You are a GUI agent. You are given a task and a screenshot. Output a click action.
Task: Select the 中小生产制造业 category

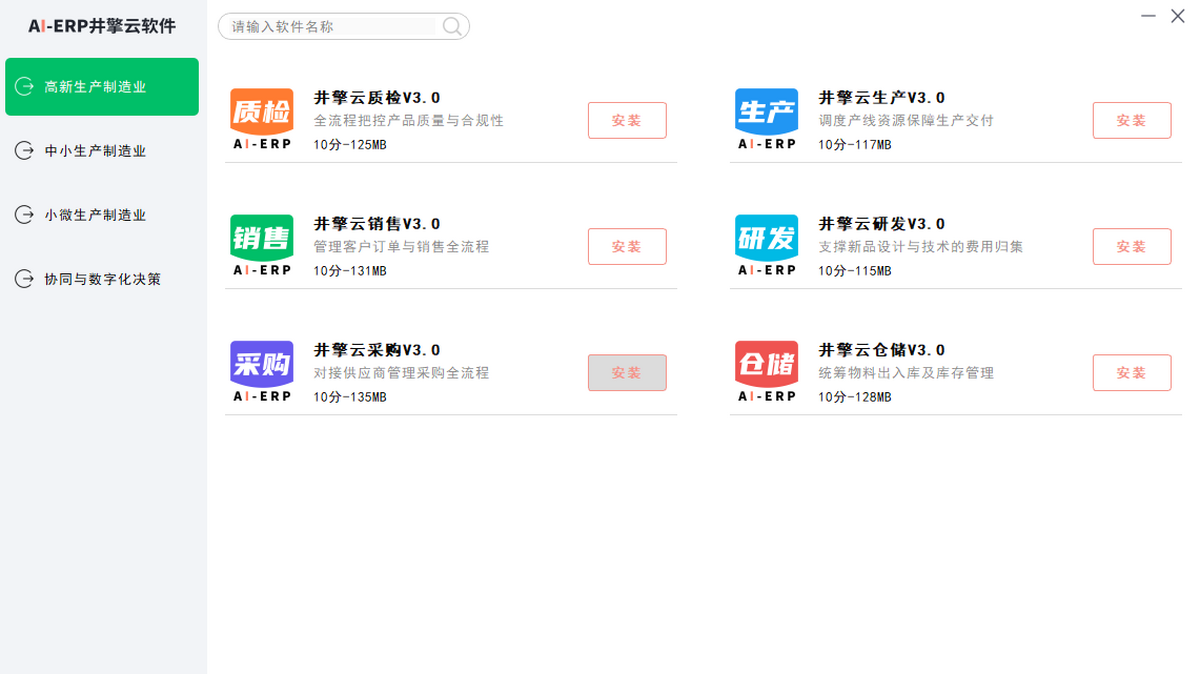point(102,151)
